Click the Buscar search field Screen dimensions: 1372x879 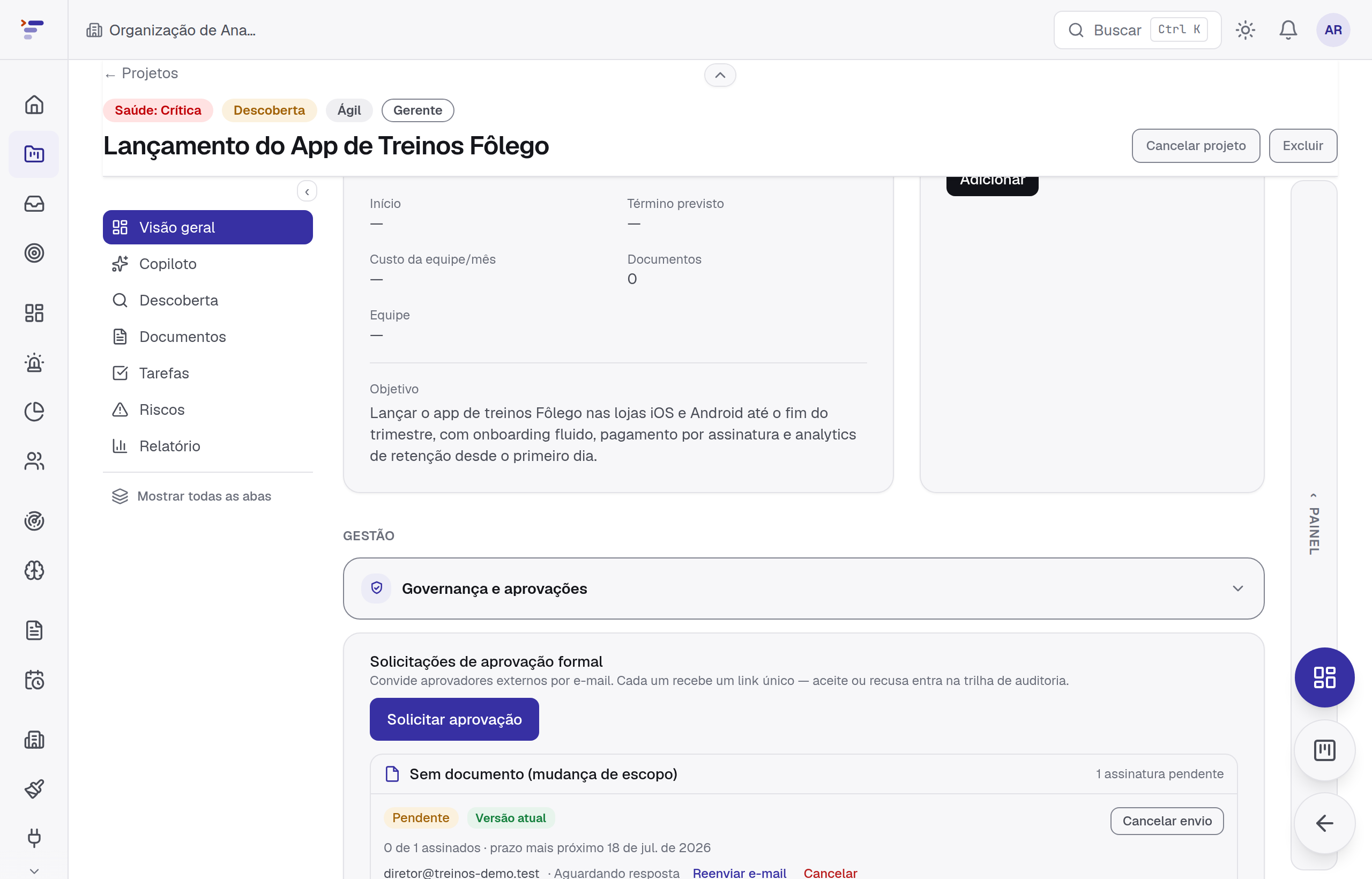pyautogui.click(x=1137, y=29)
